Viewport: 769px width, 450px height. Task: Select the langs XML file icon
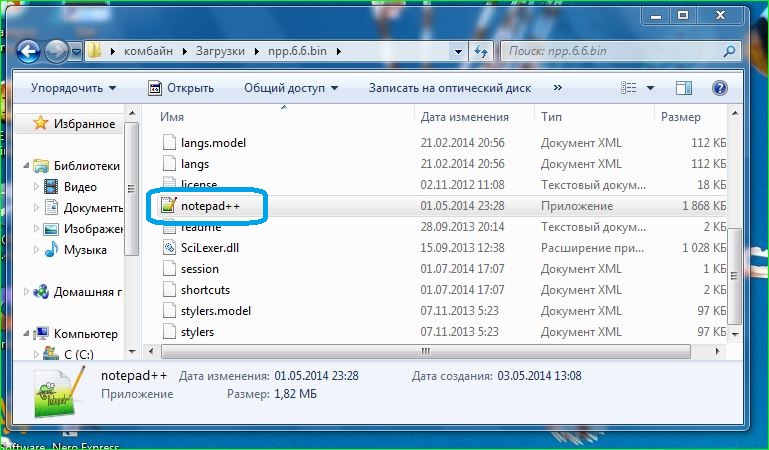tap(169, 164)
